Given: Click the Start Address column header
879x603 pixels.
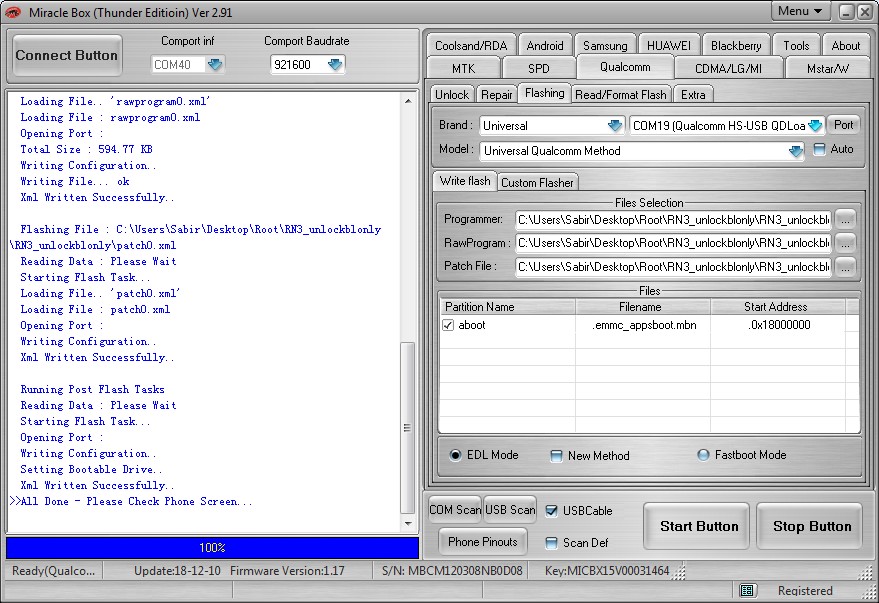Looking at the screenshot, I should [x=778, y=307].
